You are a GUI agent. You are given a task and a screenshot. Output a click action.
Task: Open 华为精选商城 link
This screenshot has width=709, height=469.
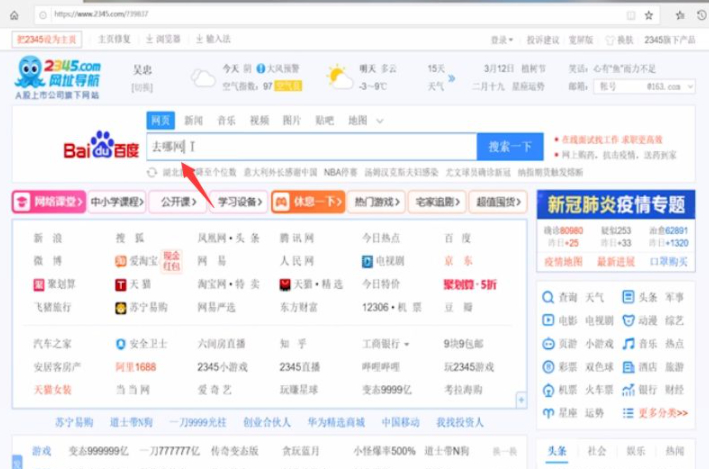pos(336,422)
